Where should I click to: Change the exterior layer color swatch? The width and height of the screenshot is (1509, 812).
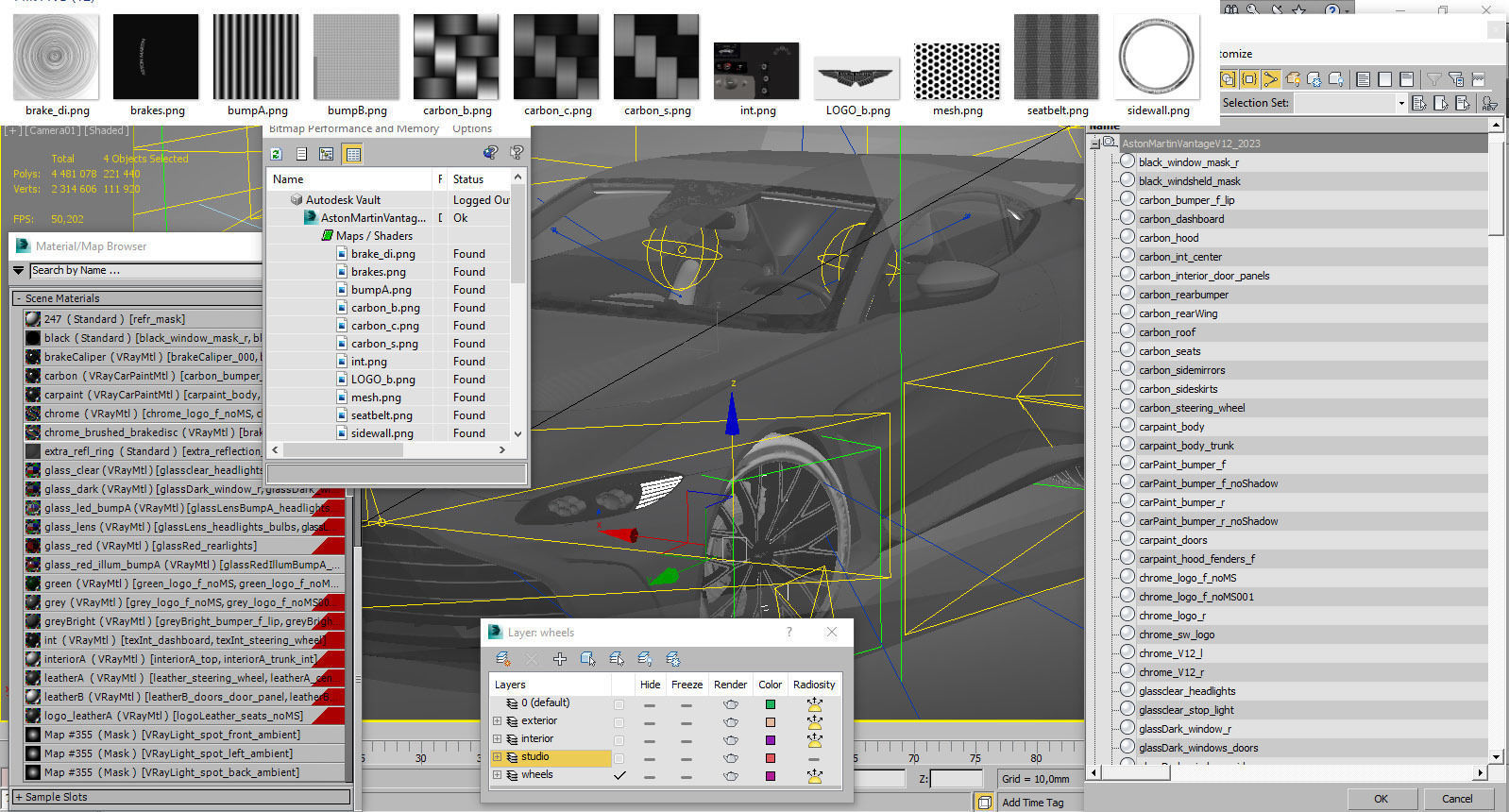(771, 722)
